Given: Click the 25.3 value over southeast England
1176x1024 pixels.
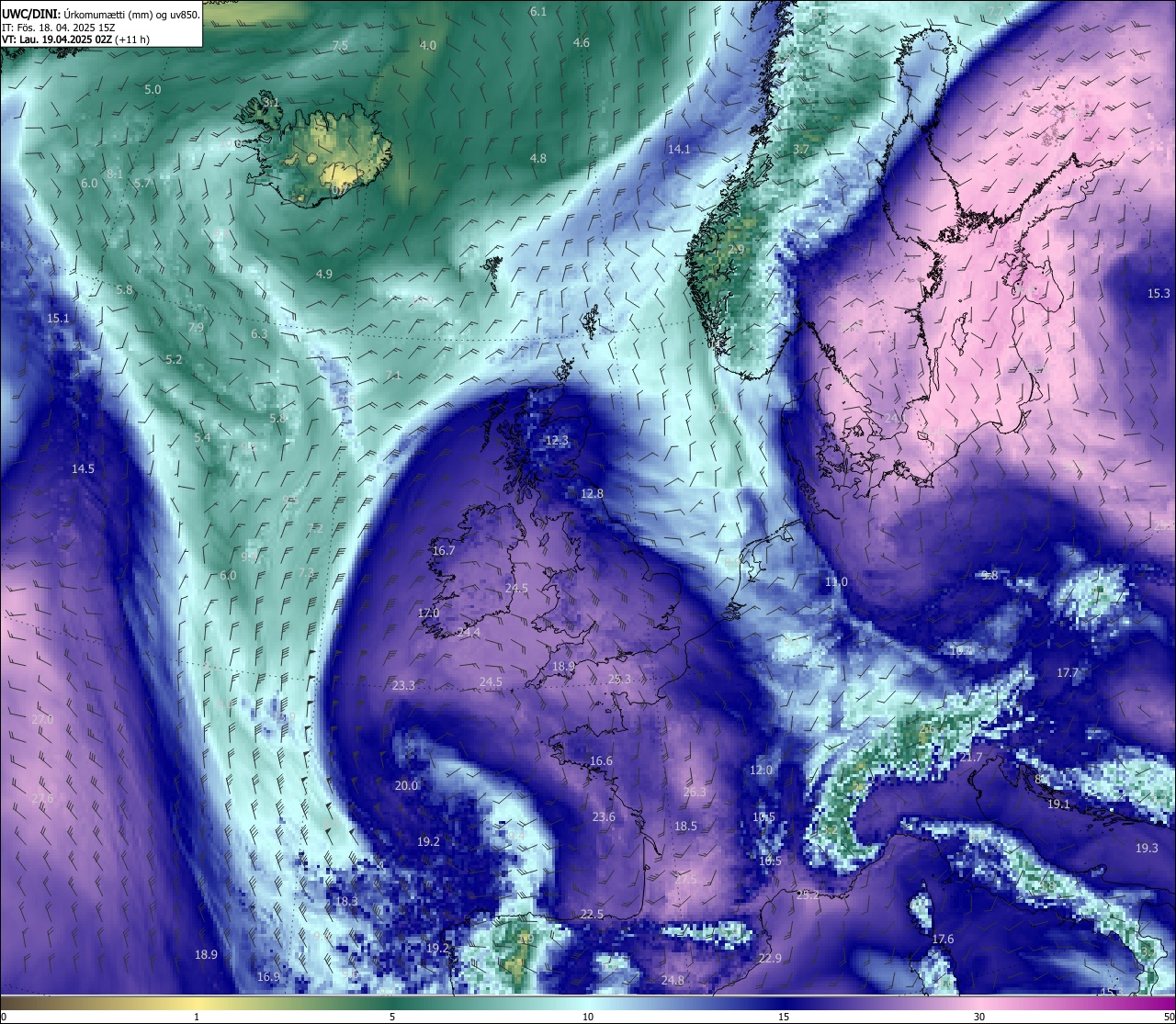Looking at the screenshot, I should (x=620, y=679).
